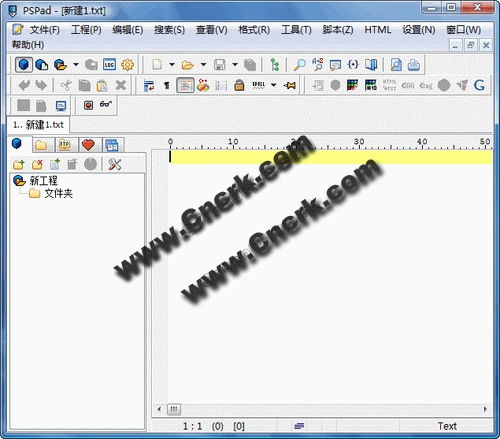Open project tools with the wrench-screwdriver icon
The image size is (500, 439).
(x=115, y=164)
